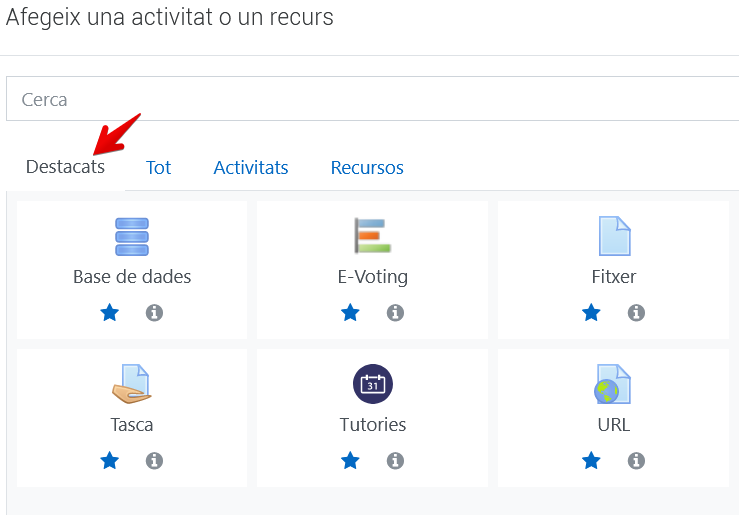Image resolution: width=739 pixels, height=515 pixels.
Task: Toggle the URL favorite star
Action: (591, 460)
